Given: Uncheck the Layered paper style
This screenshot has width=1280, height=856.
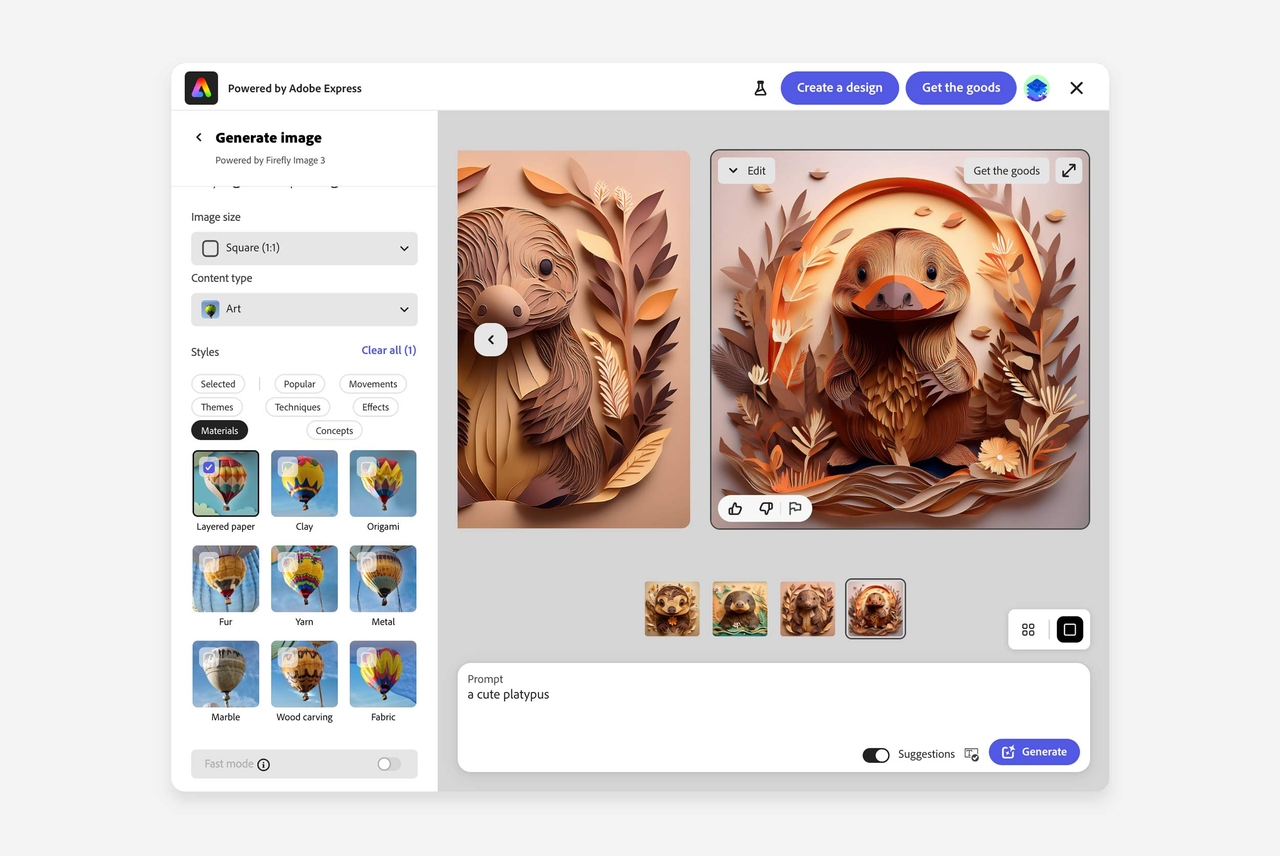Looking at the screenshot, I should (209, 467).
